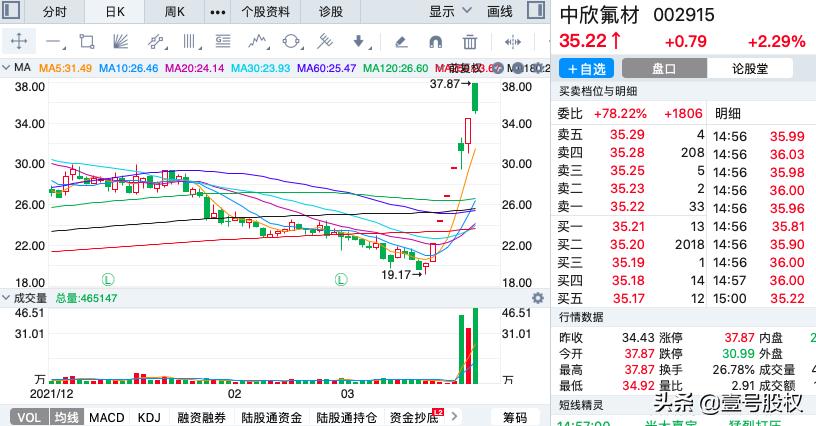This screenshot has height=426, width=816.
Task: Open the 个股资料 tab
Action: point(265,11)
